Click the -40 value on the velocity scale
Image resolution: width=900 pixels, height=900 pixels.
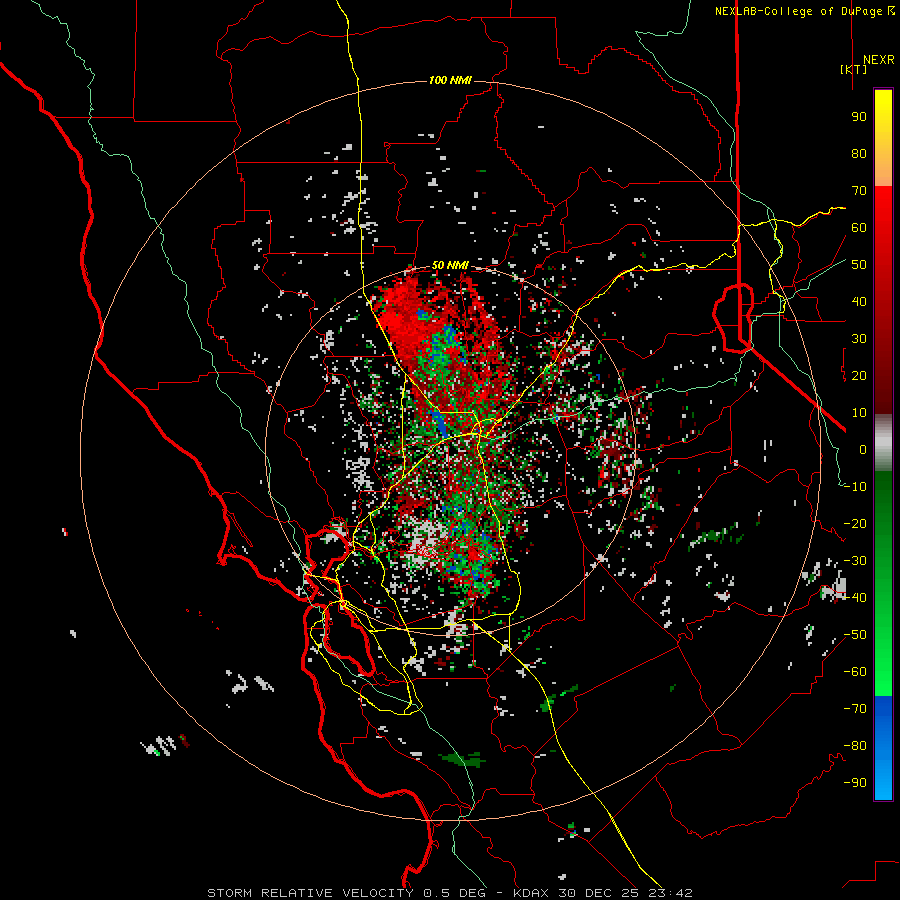point(855,598)
